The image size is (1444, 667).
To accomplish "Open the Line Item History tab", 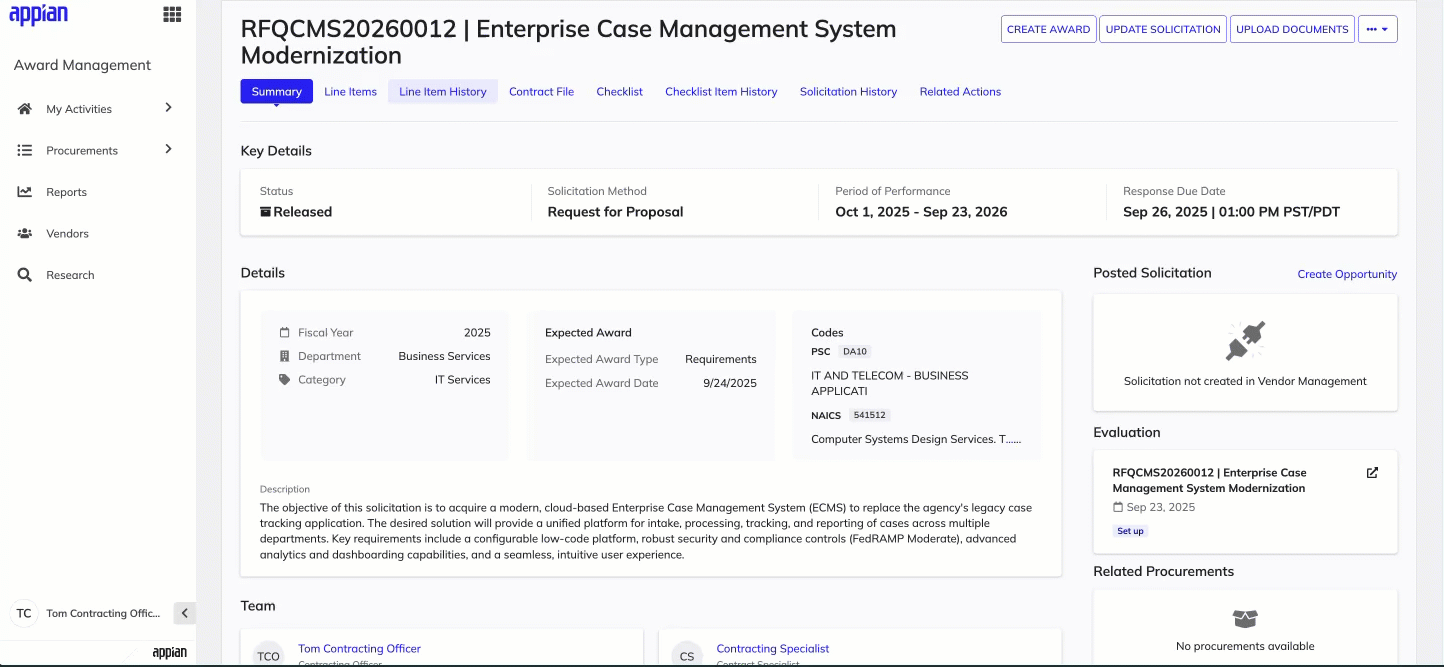I will [x=443, y=91].
